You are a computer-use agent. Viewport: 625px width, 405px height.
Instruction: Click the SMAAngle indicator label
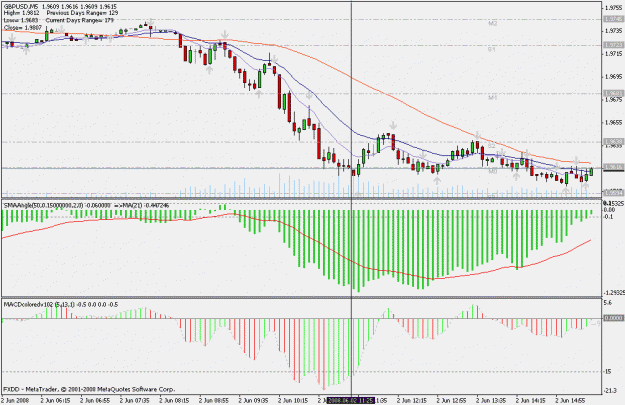click(86, 205)
